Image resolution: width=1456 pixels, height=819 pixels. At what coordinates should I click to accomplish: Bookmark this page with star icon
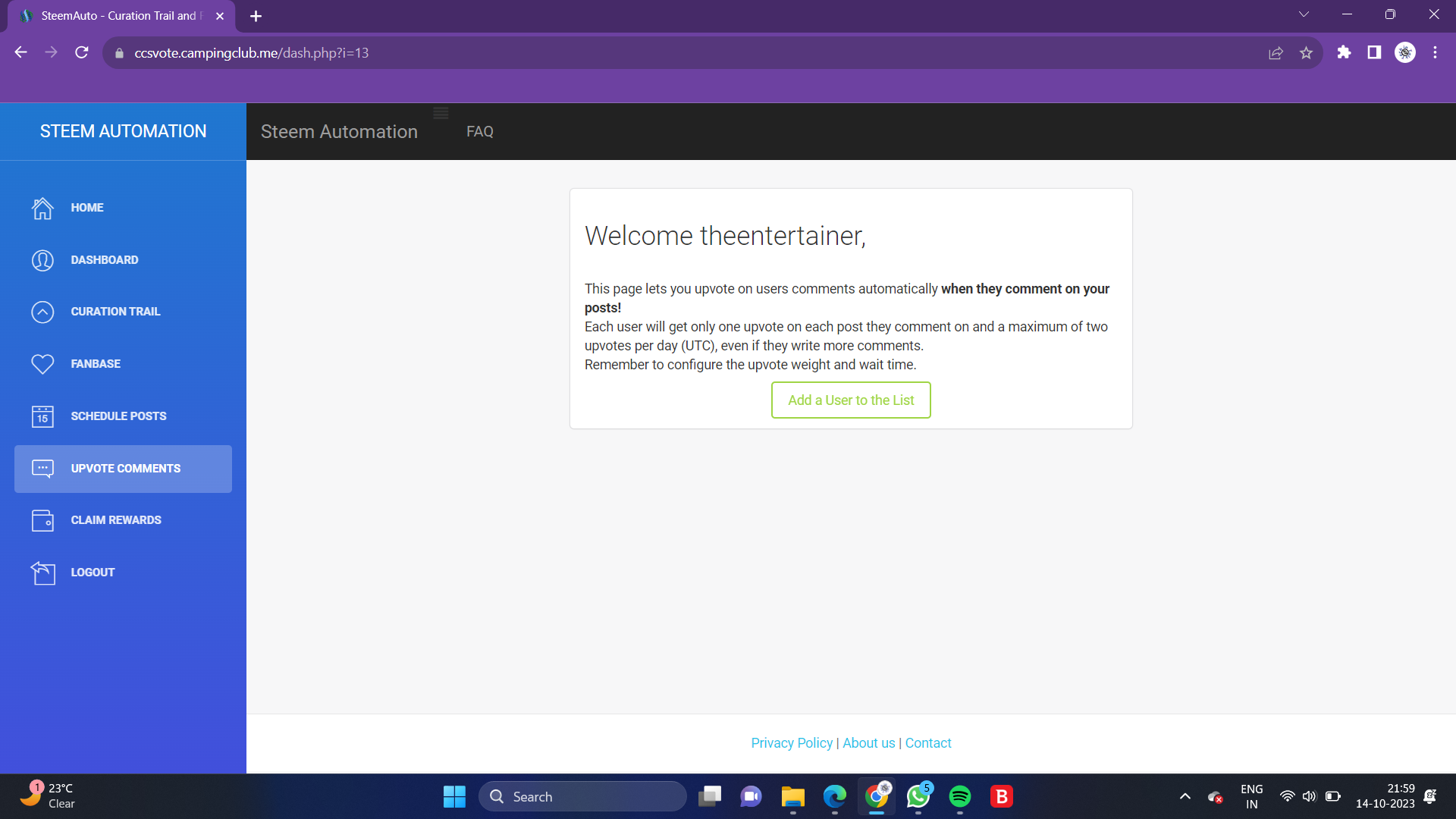tap(1306, 53)
